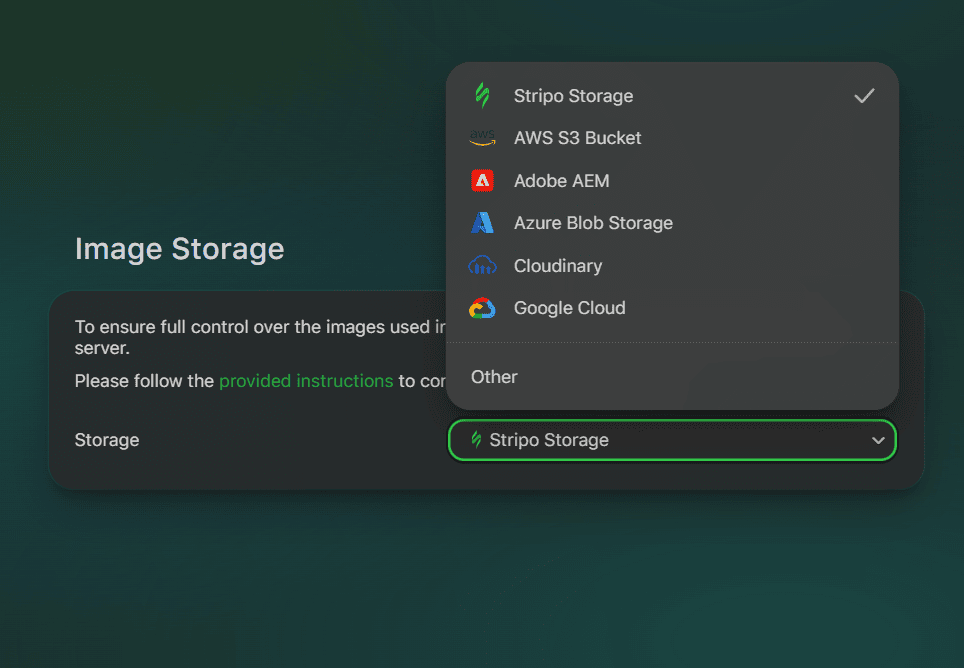Image resolution: width=964 pixels, height=668 pixels.
Task: Click the AWS logo icon
Action: (x=483, y=138)
